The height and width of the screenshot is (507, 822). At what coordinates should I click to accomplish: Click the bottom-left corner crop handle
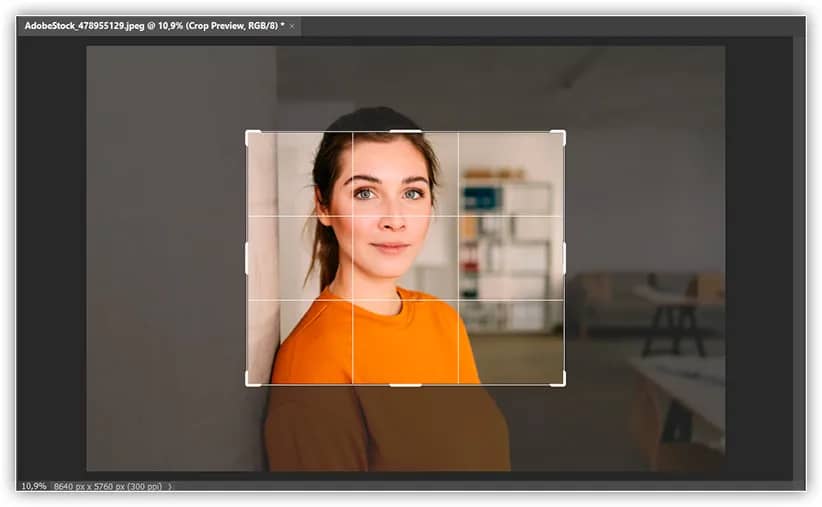(x=248, y=383)
